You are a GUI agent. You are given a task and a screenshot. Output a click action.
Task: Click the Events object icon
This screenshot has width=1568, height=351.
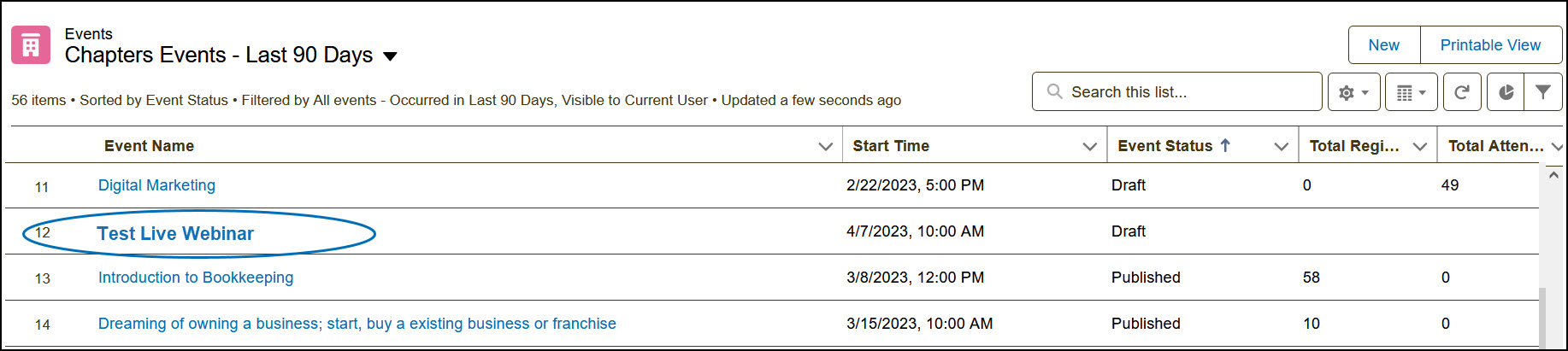pos(31,45)
